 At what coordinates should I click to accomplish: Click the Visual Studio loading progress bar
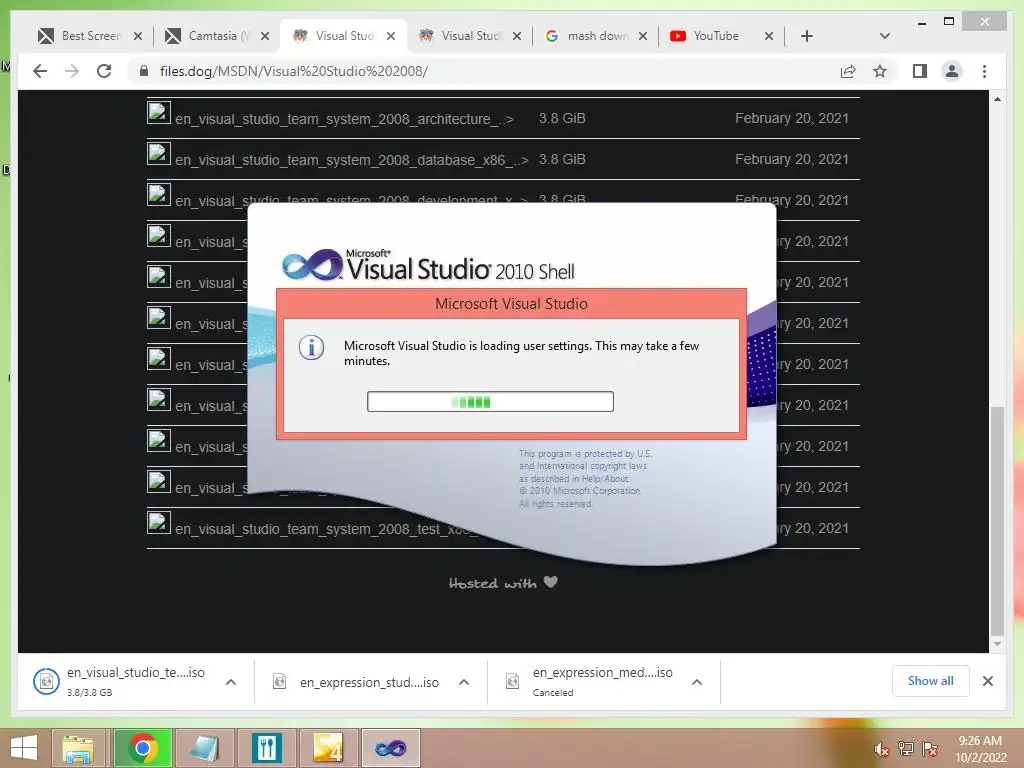point(490,401)
